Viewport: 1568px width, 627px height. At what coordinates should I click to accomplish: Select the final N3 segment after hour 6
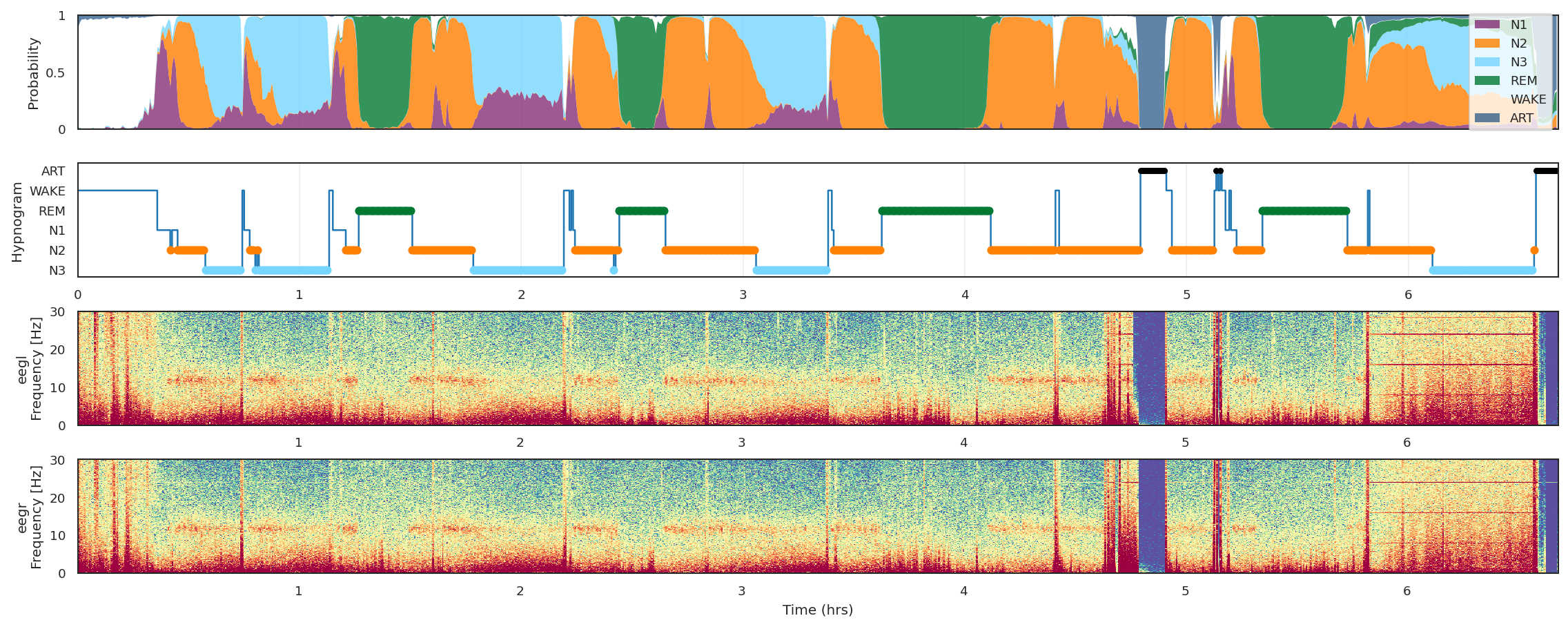coord(1482,271)
